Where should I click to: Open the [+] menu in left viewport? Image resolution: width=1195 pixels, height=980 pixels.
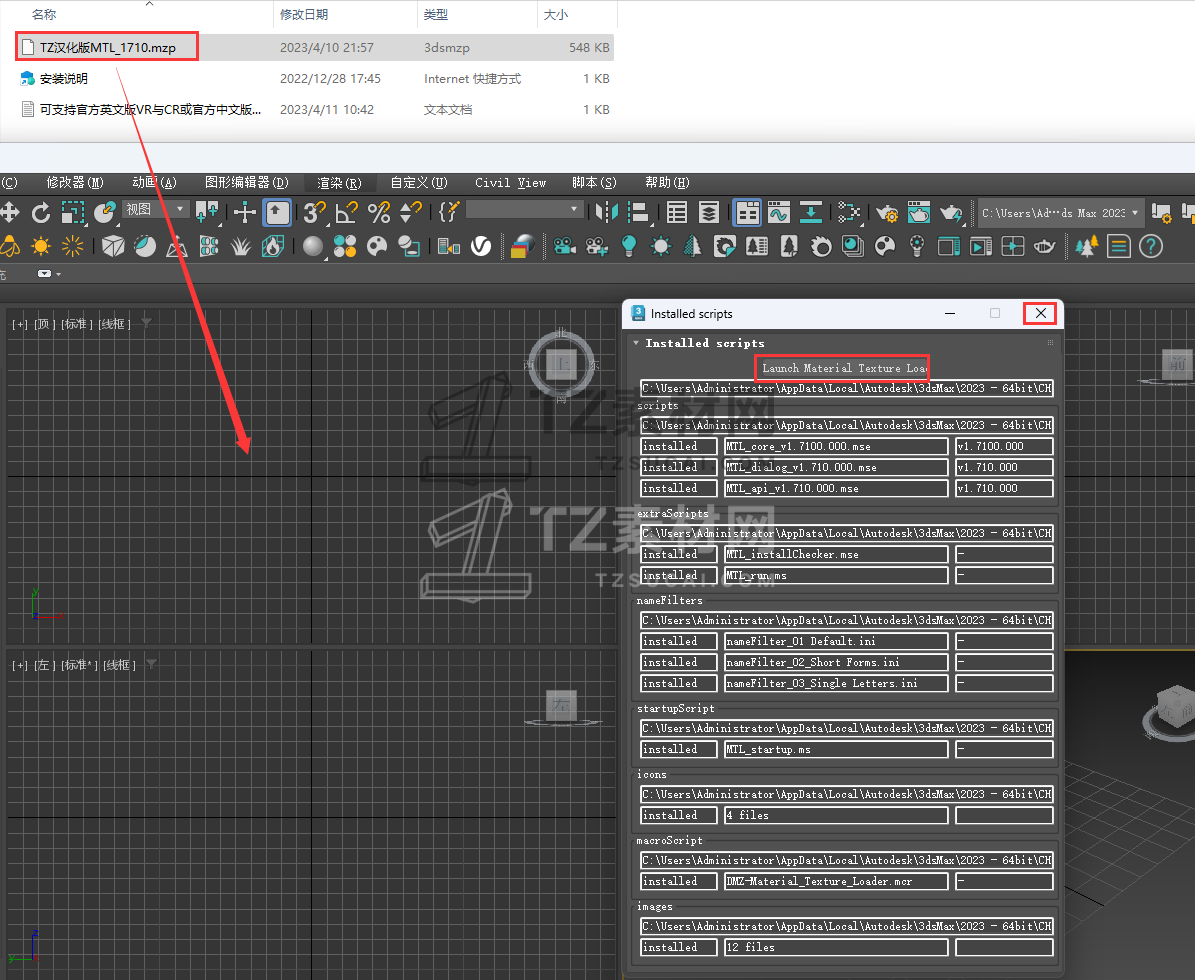coord(20,665)
